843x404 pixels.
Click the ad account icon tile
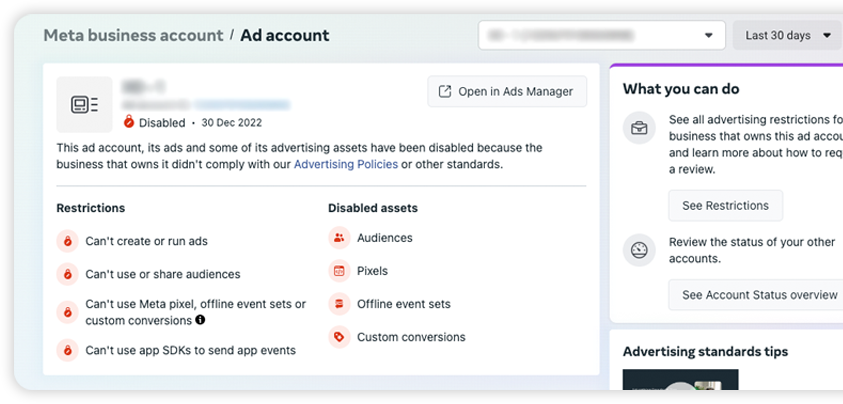point(84,104)
